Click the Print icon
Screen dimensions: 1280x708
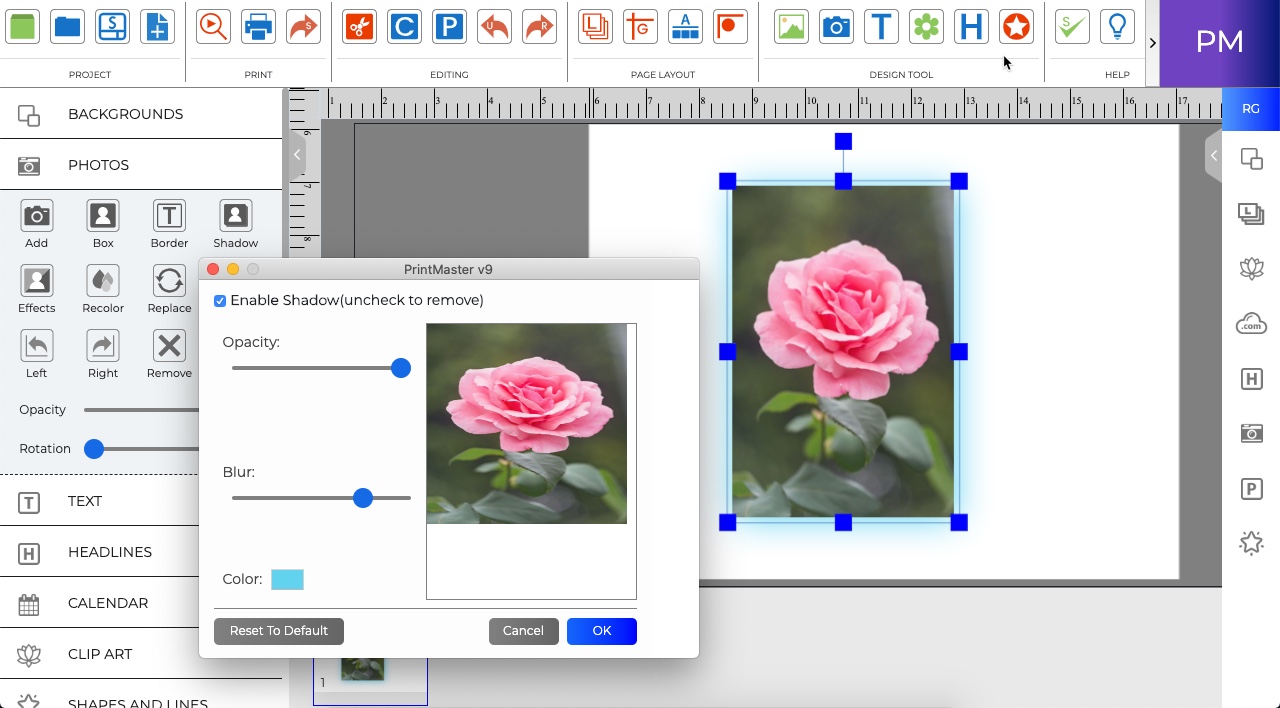(x=258, y=27)
